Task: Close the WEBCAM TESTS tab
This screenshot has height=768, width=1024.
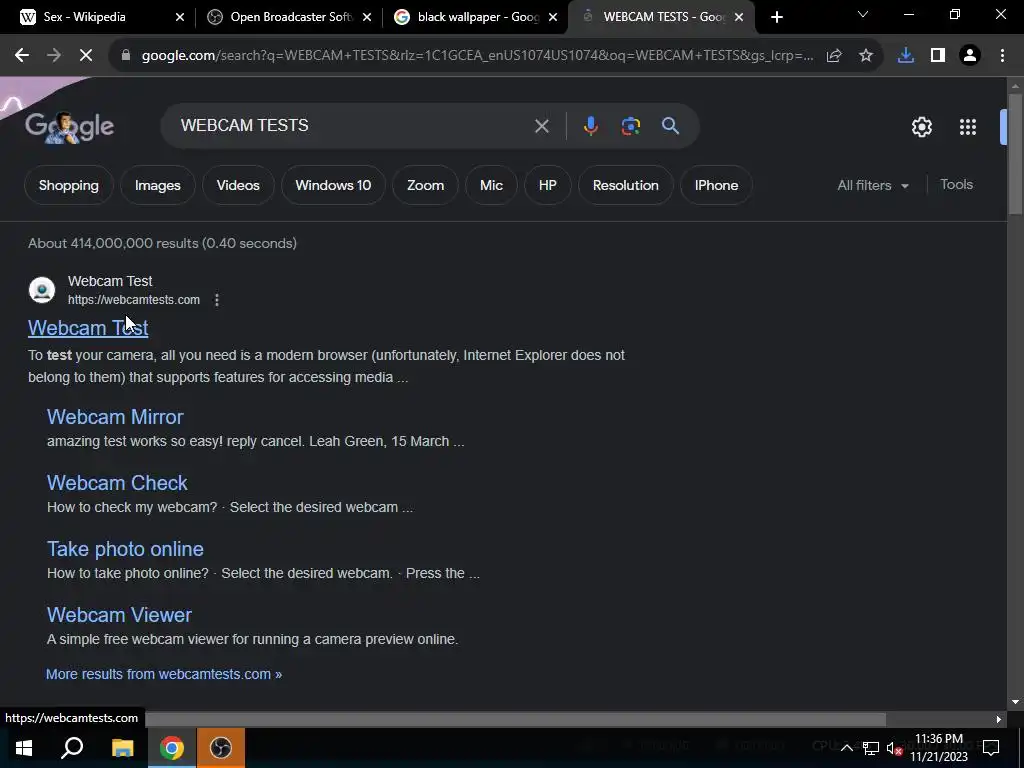Action: (739, 18)
